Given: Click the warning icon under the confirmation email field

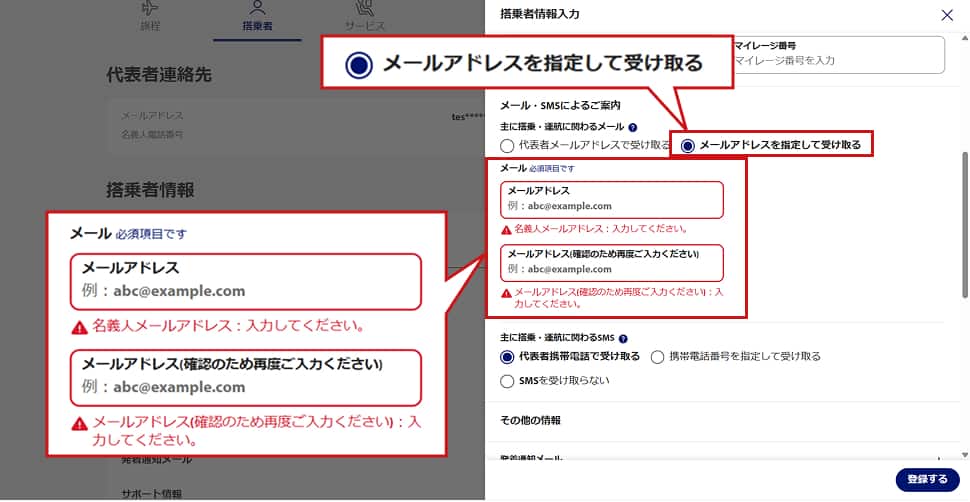Looking at the screenshot, I should (506, 292).
